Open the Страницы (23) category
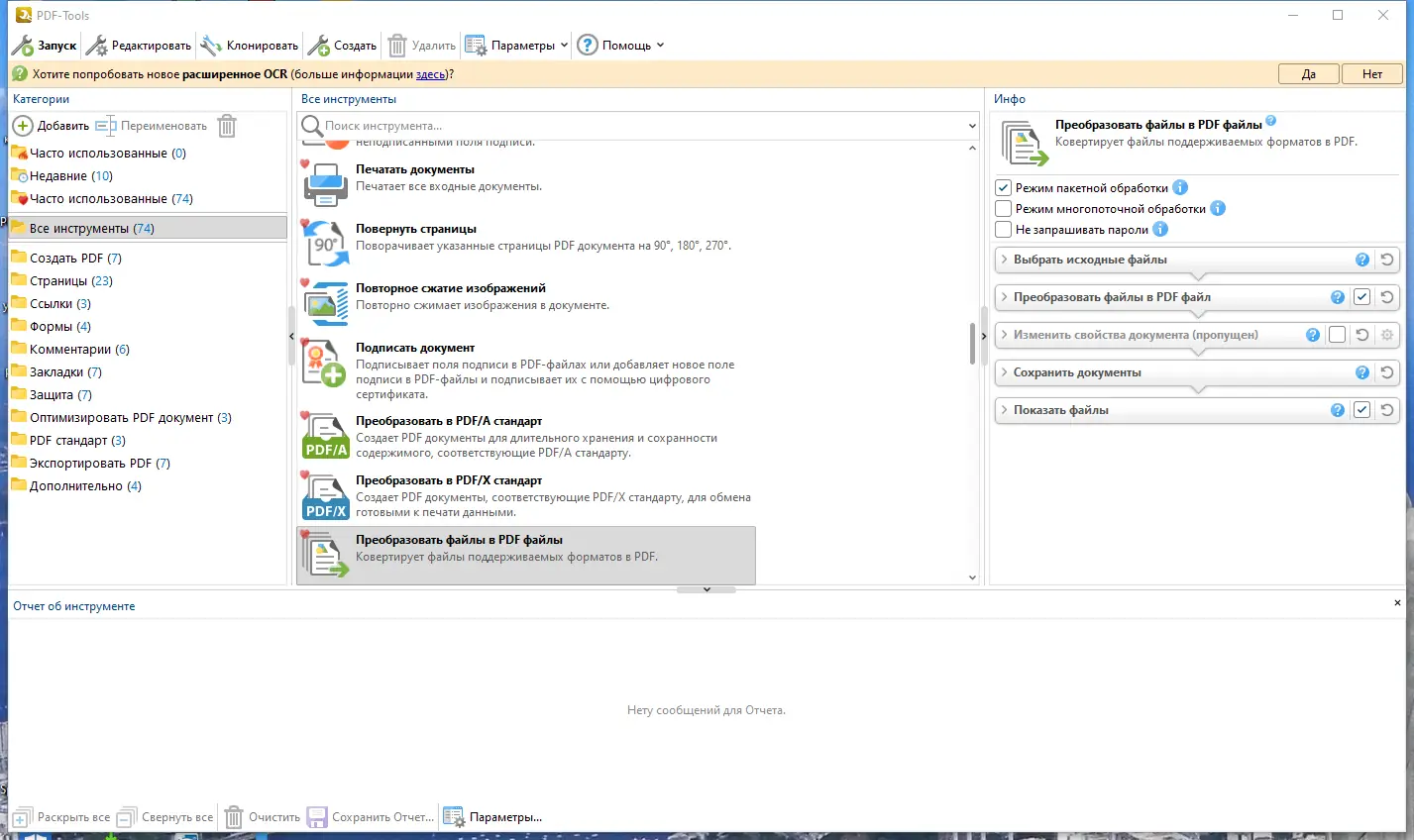 pos(71,281)
